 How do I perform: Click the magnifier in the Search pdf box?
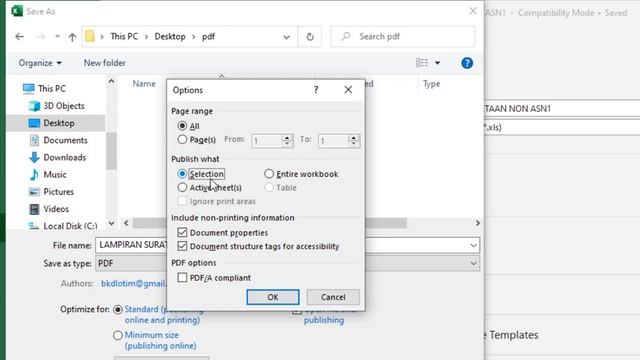coord(346,37)
